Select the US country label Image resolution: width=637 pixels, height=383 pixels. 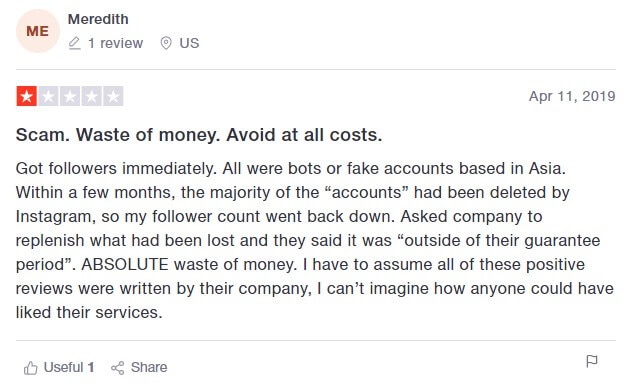(189, 43)
